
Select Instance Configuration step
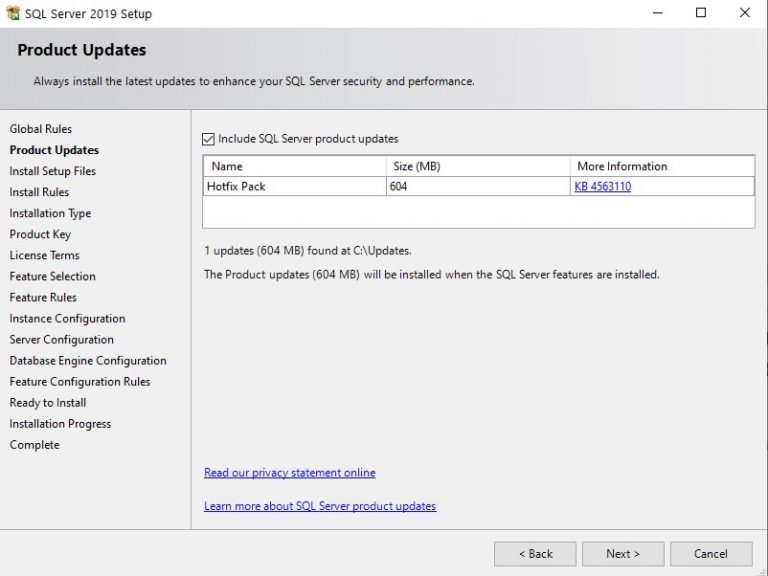click(x=67, y=318)
